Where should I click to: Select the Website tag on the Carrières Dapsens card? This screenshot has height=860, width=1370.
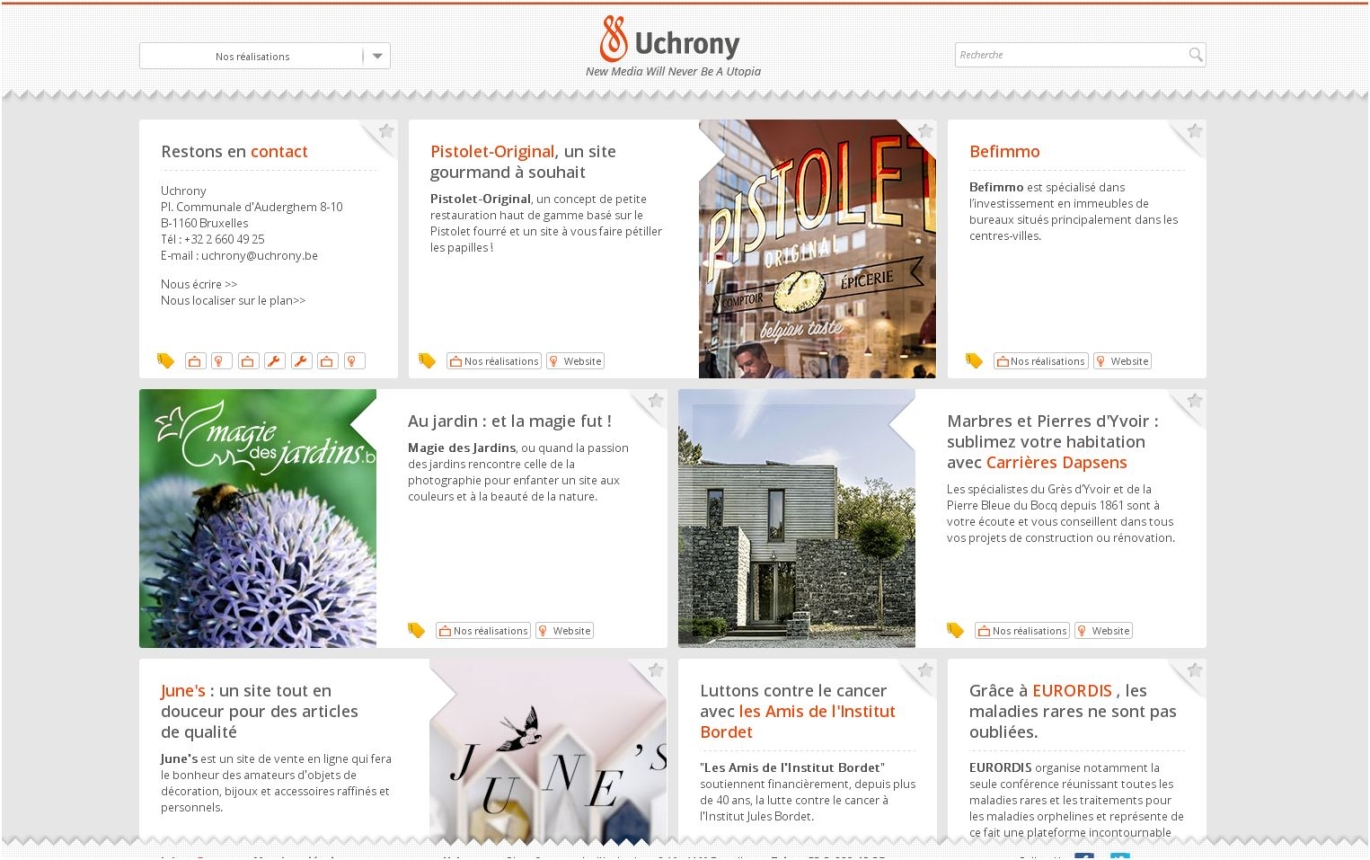pyautogui.click(x=1103, y=631)
